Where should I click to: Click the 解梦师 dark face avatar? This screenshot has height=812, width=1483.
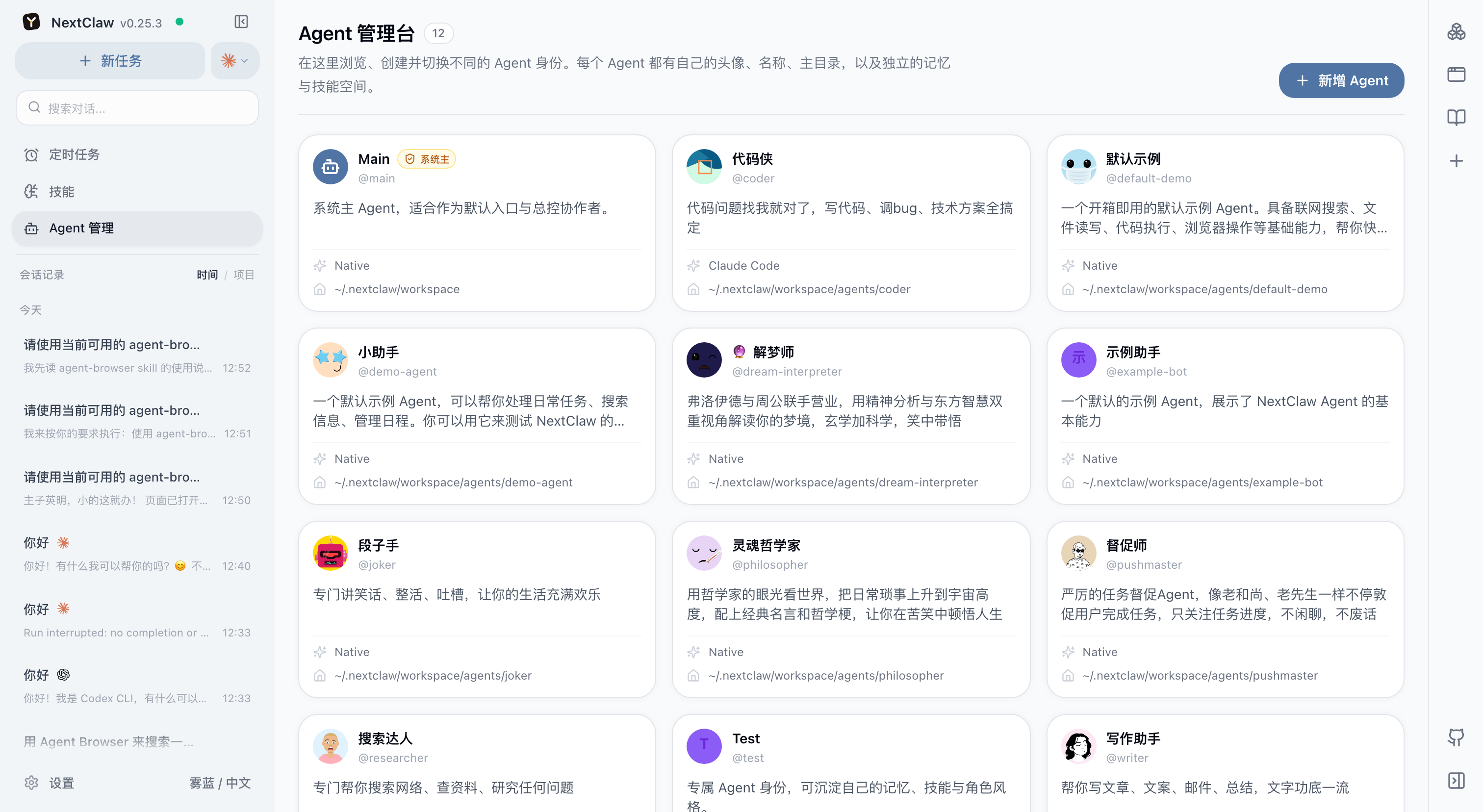704,360
